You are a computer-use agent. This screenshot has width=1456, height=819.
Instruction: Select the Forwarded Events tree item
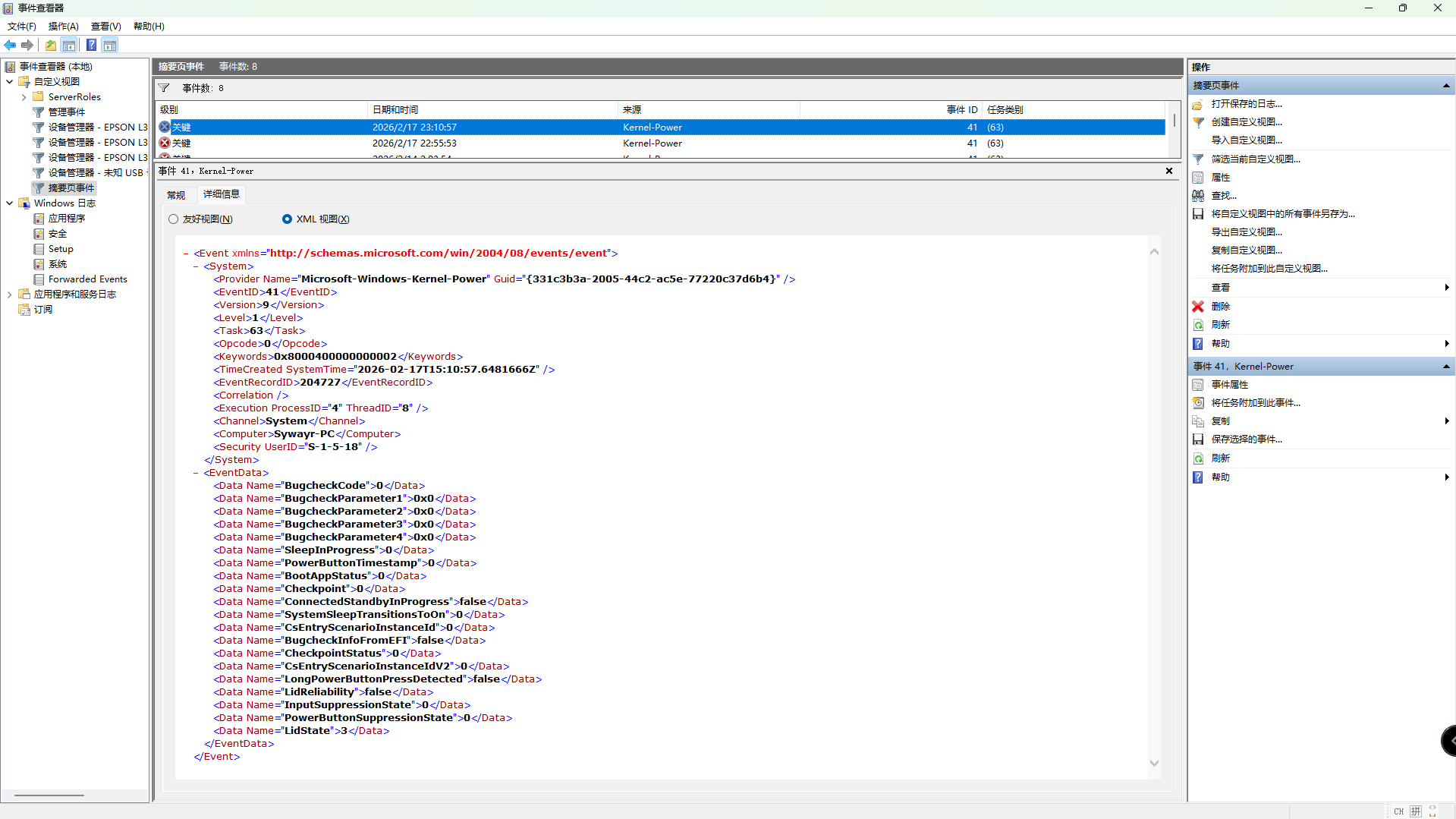click(x=87, y=279)
